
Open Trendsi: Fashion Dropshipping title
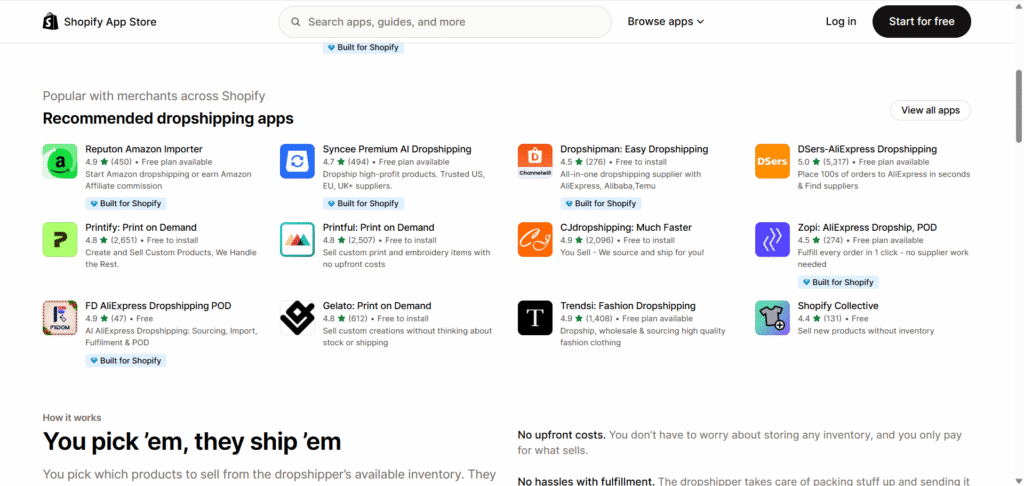(628, 306)
